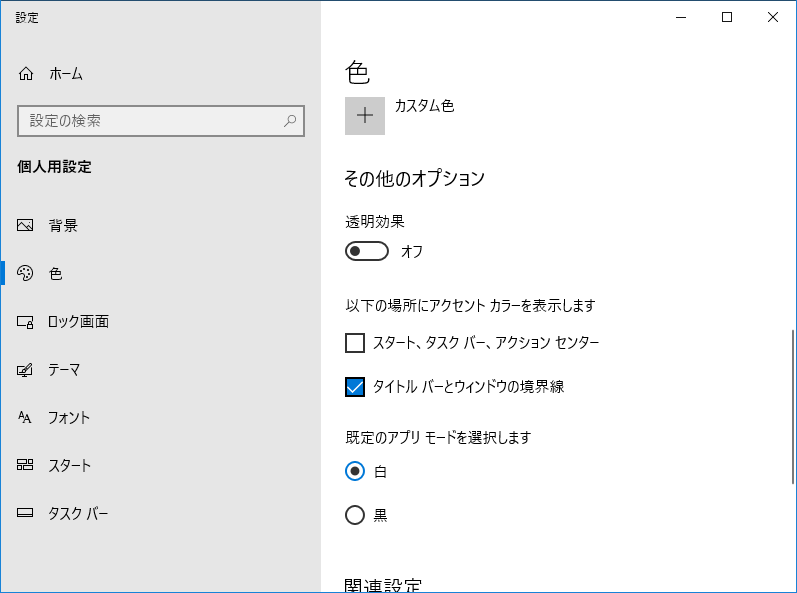The height and width of the screenshot is (593, 797).
Task: Click the vertical scrollbar thumb
Action: pos(793,407)
